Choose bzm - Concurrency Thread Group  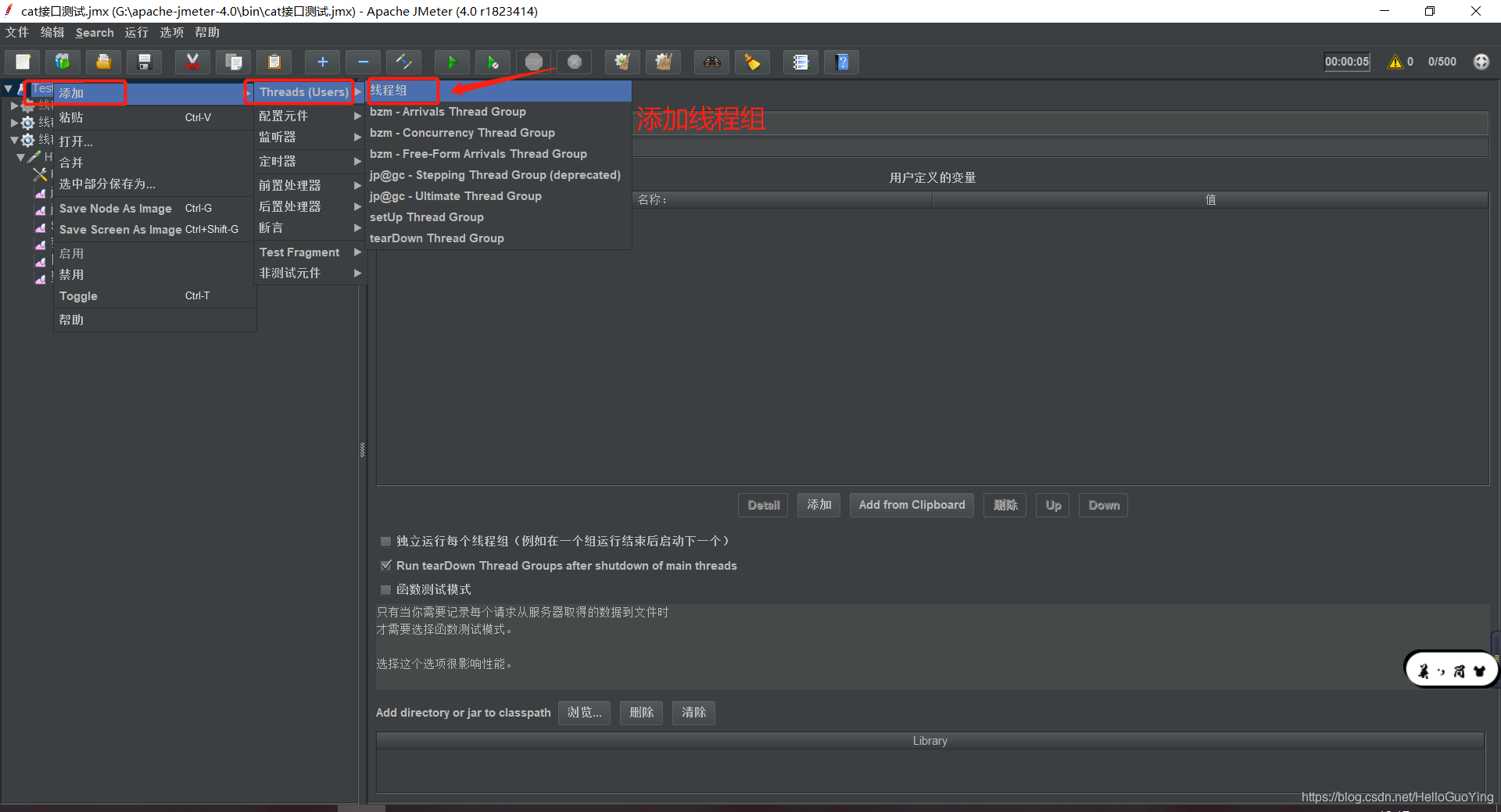point(499,133)
